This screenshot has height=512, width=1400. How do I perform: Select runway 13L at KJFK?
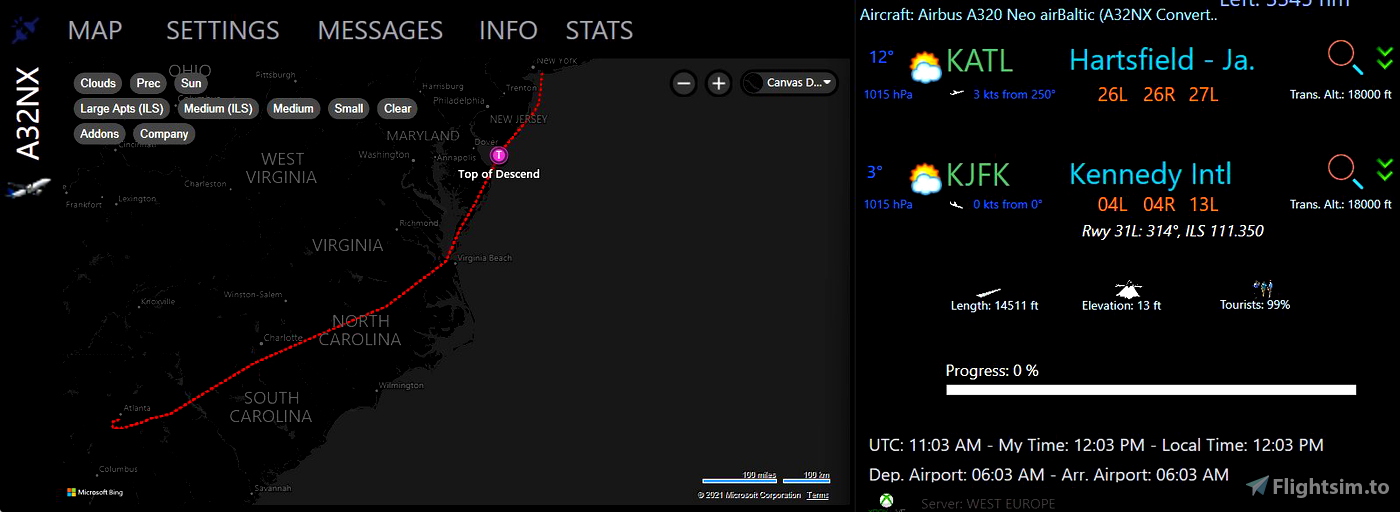(x=1203, y=205)
